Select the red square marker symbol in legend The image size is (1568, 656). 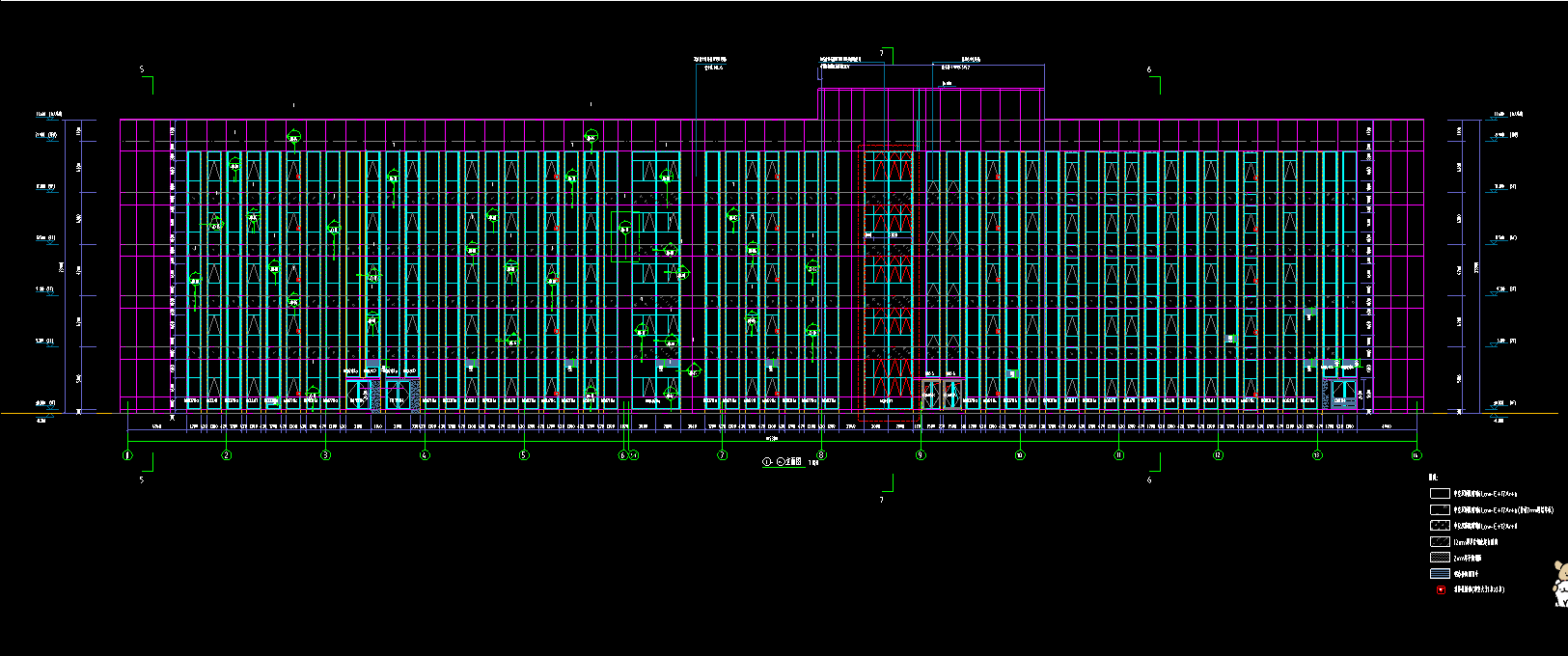click(x=1441, y=589)
